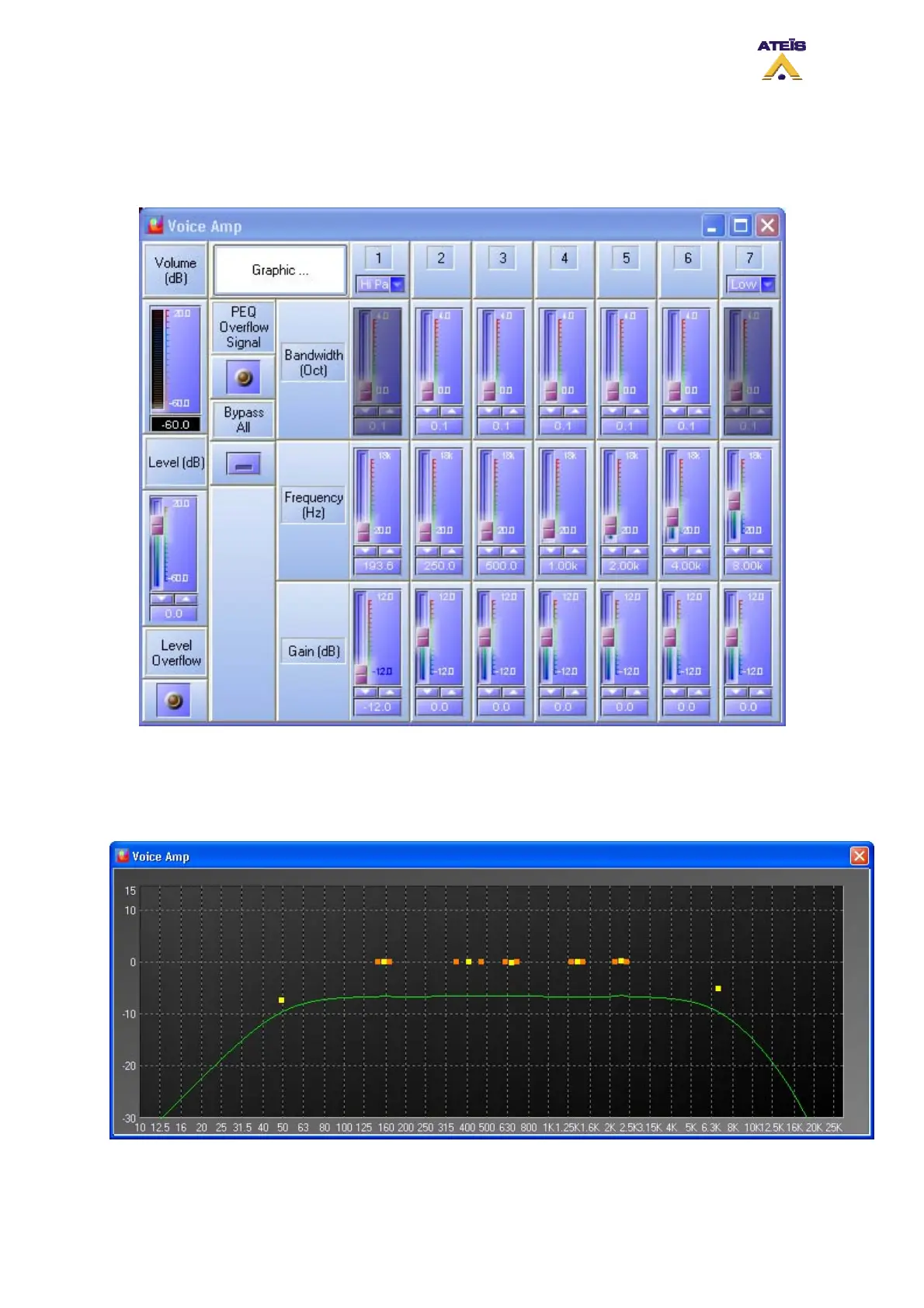Viewport: 924px width, 1308px height.
Task: Click the 250.0 frequency value field
Action: [439, 566]
